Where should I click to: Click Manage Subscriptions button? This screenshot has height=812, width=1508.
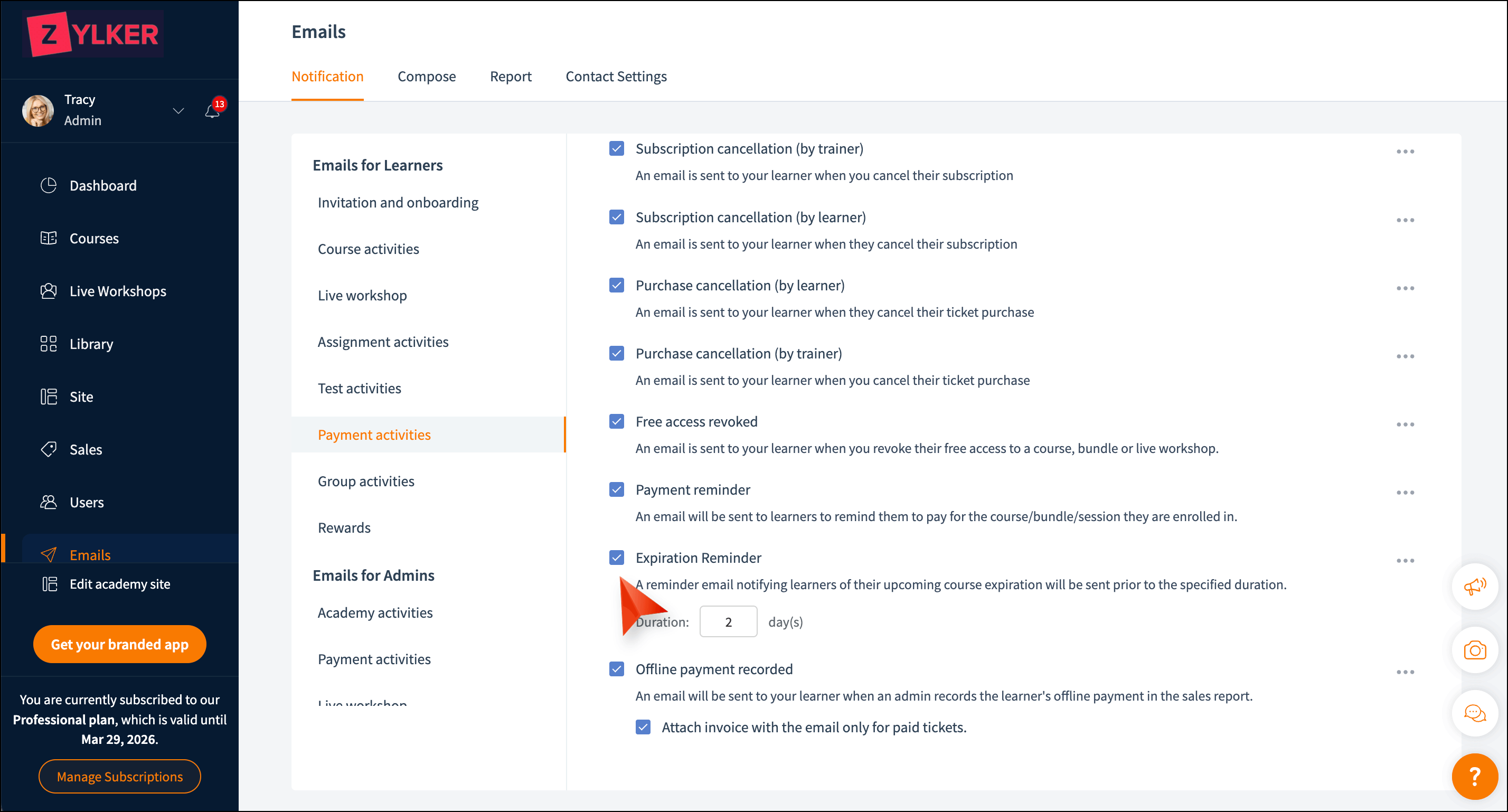coord(119,776)
